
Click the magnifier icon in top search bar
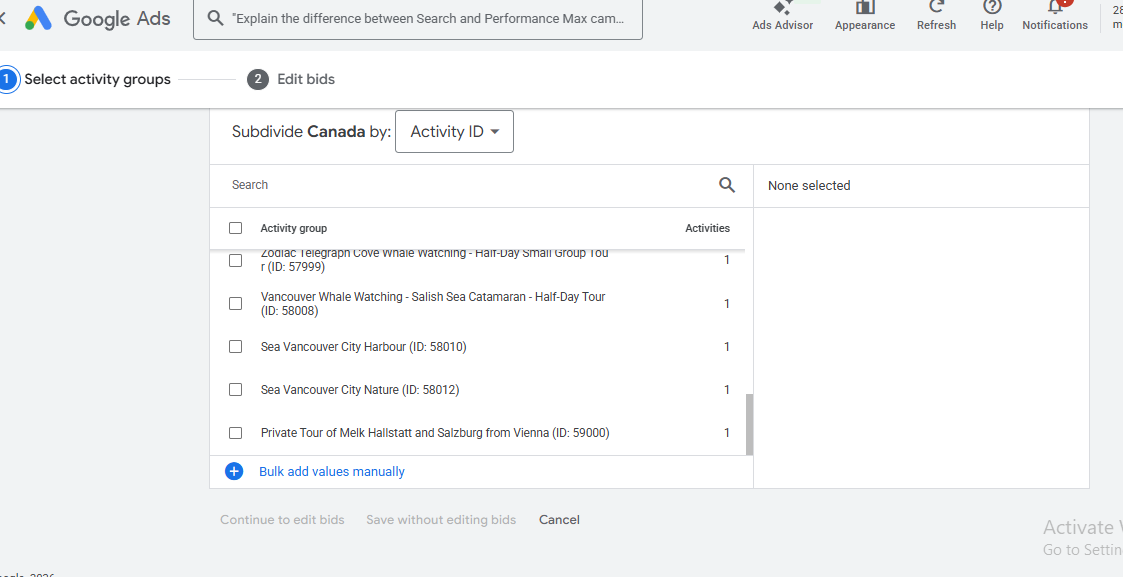coord(215,19)
